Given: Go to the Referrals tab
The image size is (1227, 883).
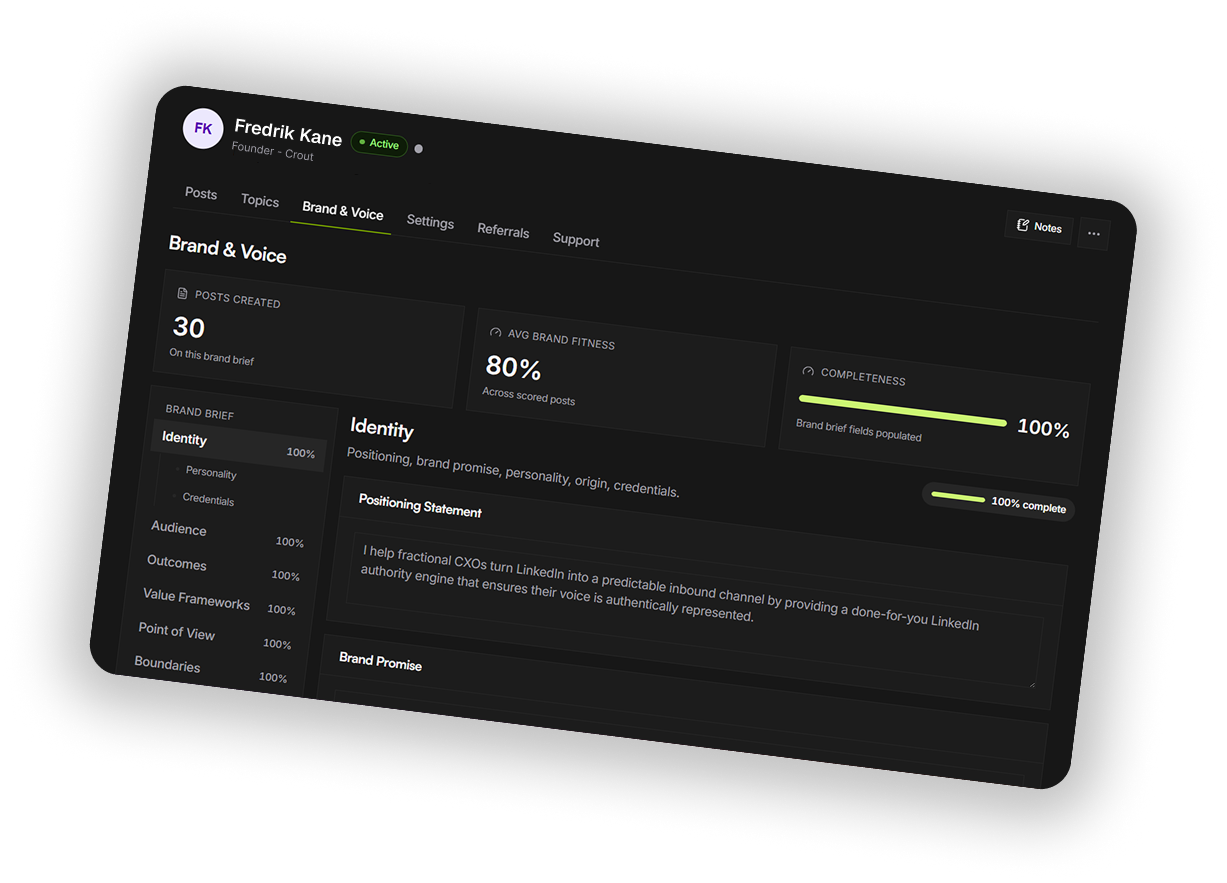Looking at the screenshot, I should tap(503, 231).
